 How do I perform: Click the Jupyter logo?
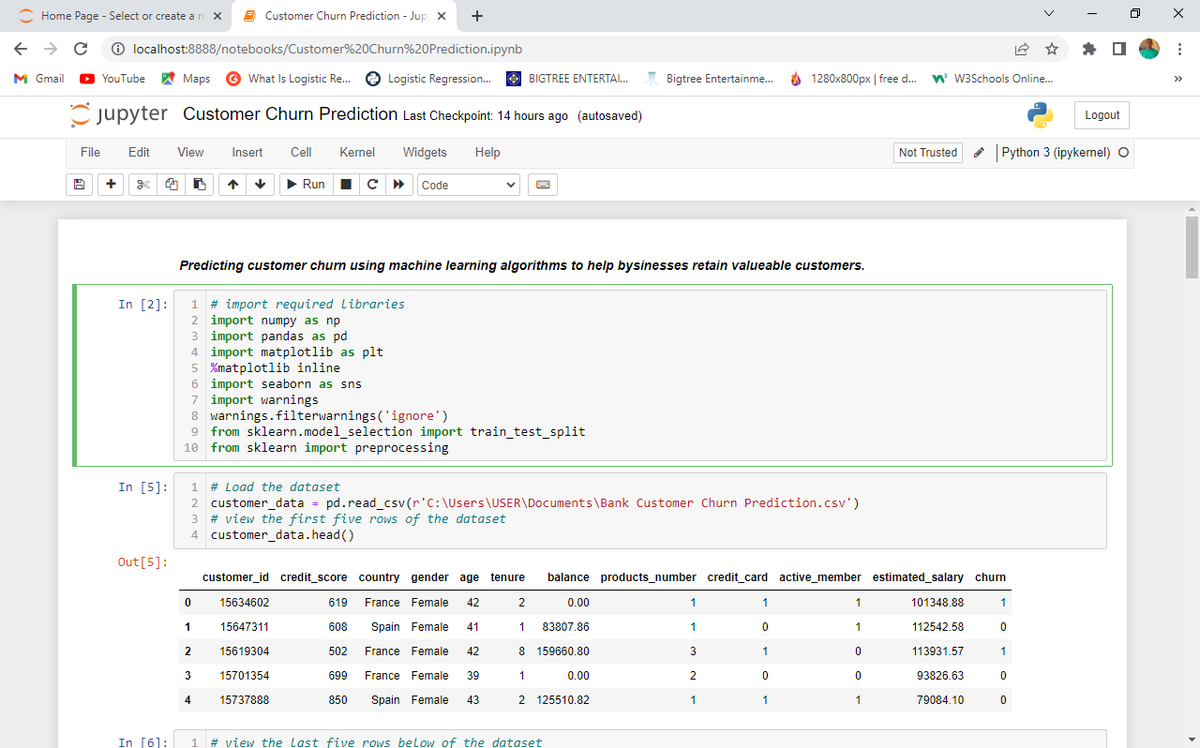coord(118,114)
